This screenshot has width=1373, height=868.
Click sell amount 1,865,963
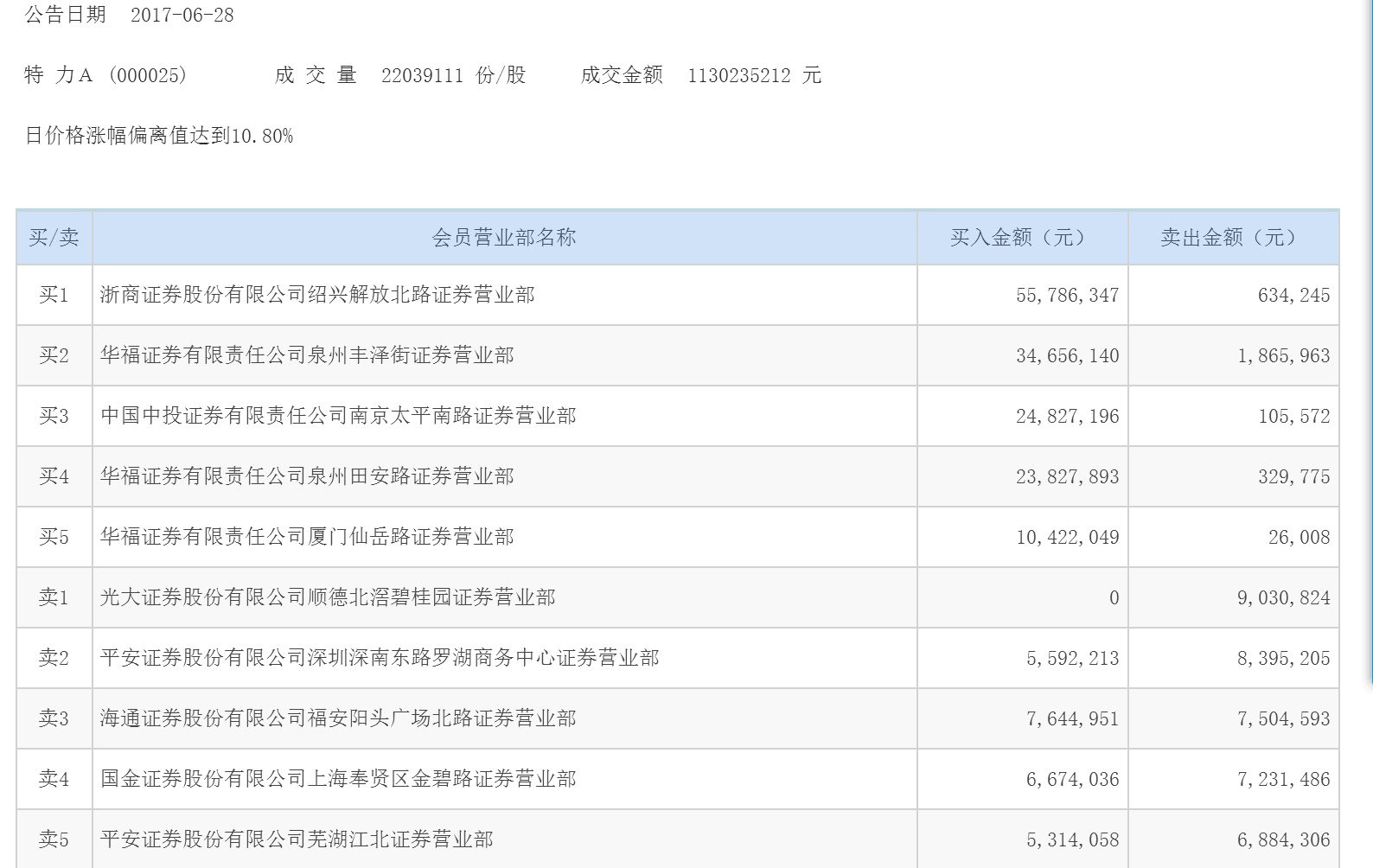point(1284,356)
